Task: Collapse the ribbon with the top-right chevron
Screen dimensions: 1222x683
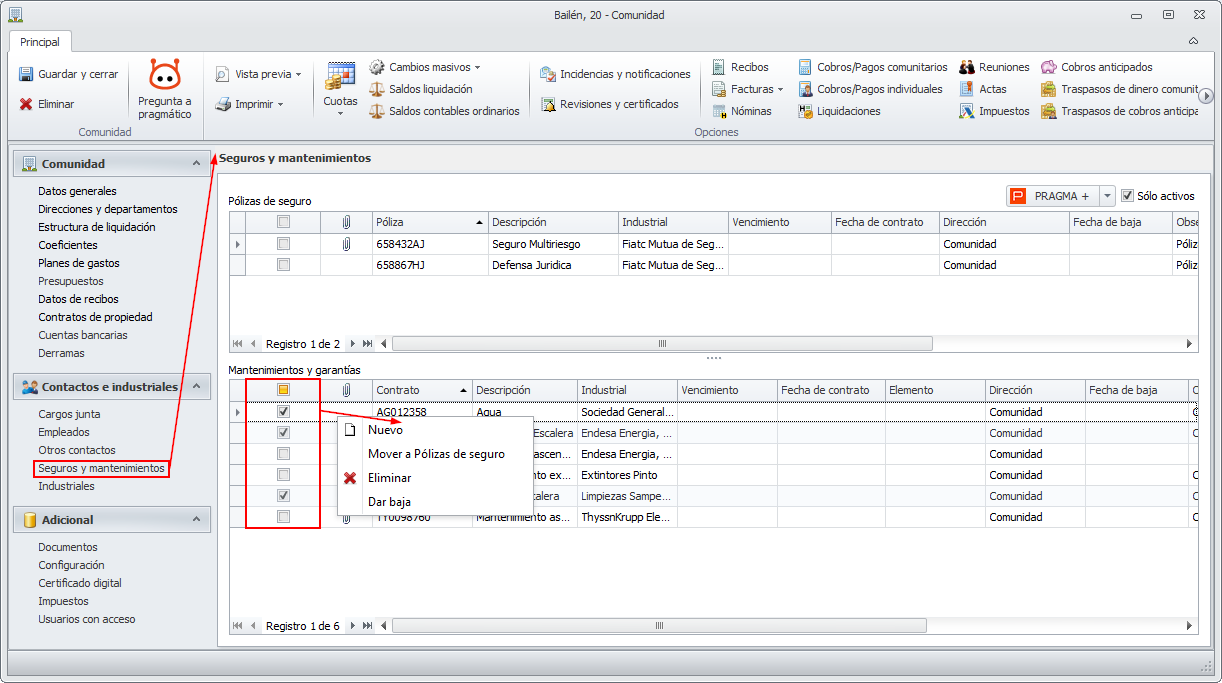Action: [1193, 41]
